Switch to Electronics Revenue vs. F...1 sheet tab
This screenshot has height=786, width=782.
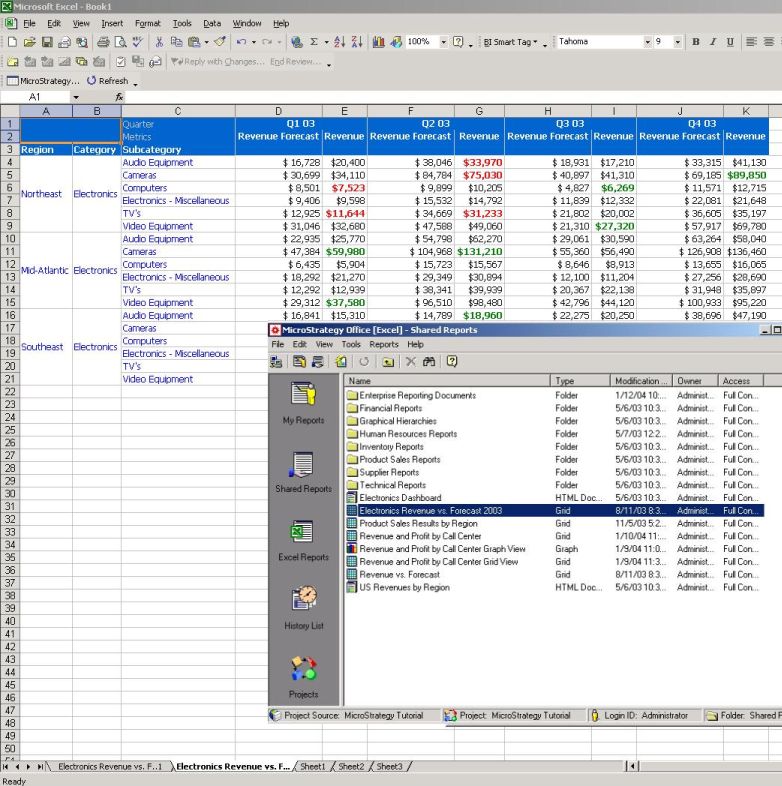tap(110, 766)
